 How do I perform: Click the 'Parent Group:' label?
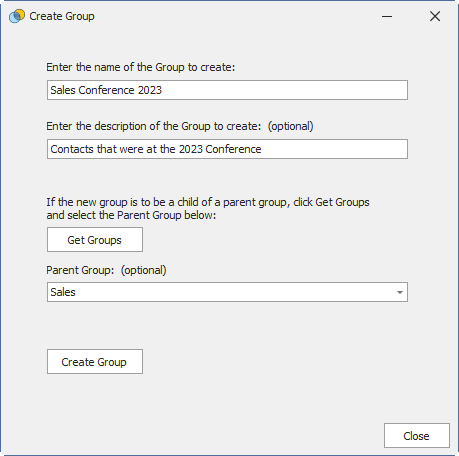(x=80, y=270)
